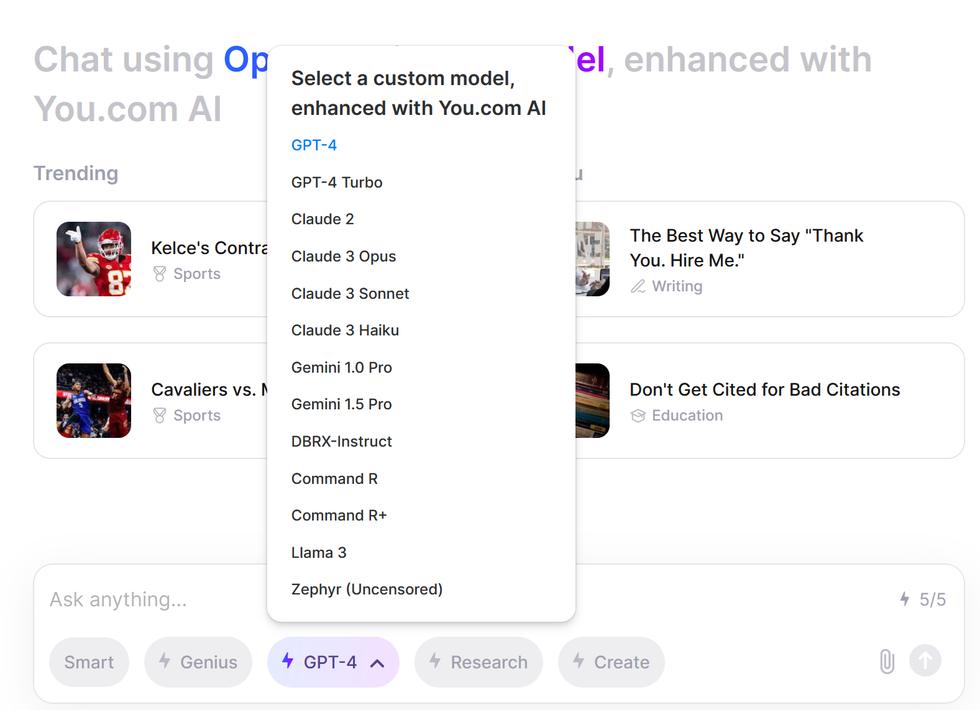This screenshot has height=710, width=980.
Task: Select Llama 3 model option
Action: click(319, 552)
